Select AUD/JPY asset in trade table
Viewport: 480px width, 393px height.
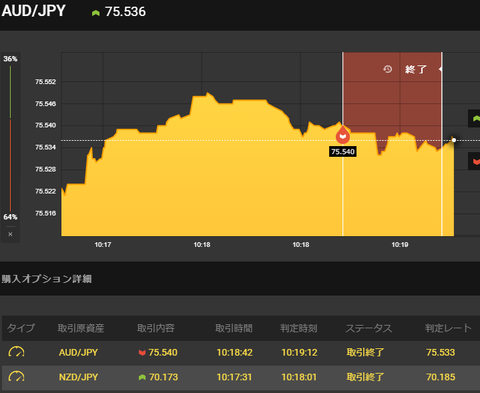click(x=78, y=352)
